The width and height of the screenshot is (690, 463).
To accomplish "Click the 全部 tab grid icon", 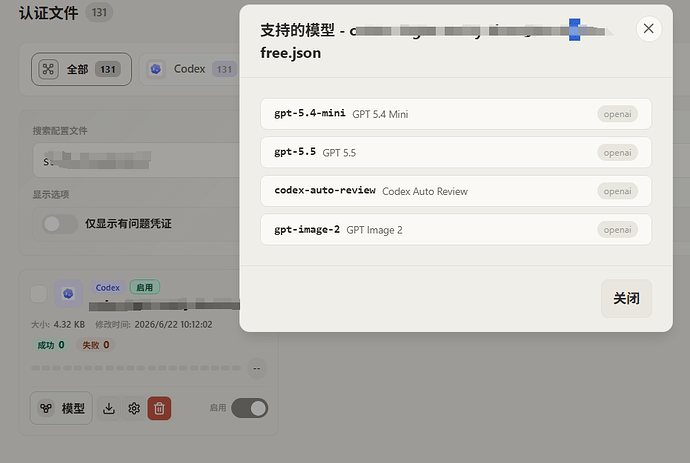I will (x=48, y=69).
